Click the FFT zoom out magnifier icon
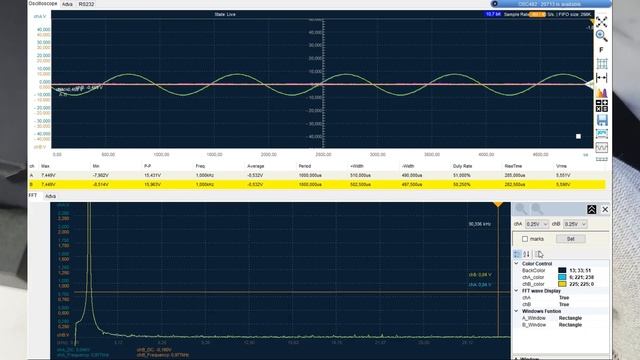640x360 pixels. tap(537, 209)
